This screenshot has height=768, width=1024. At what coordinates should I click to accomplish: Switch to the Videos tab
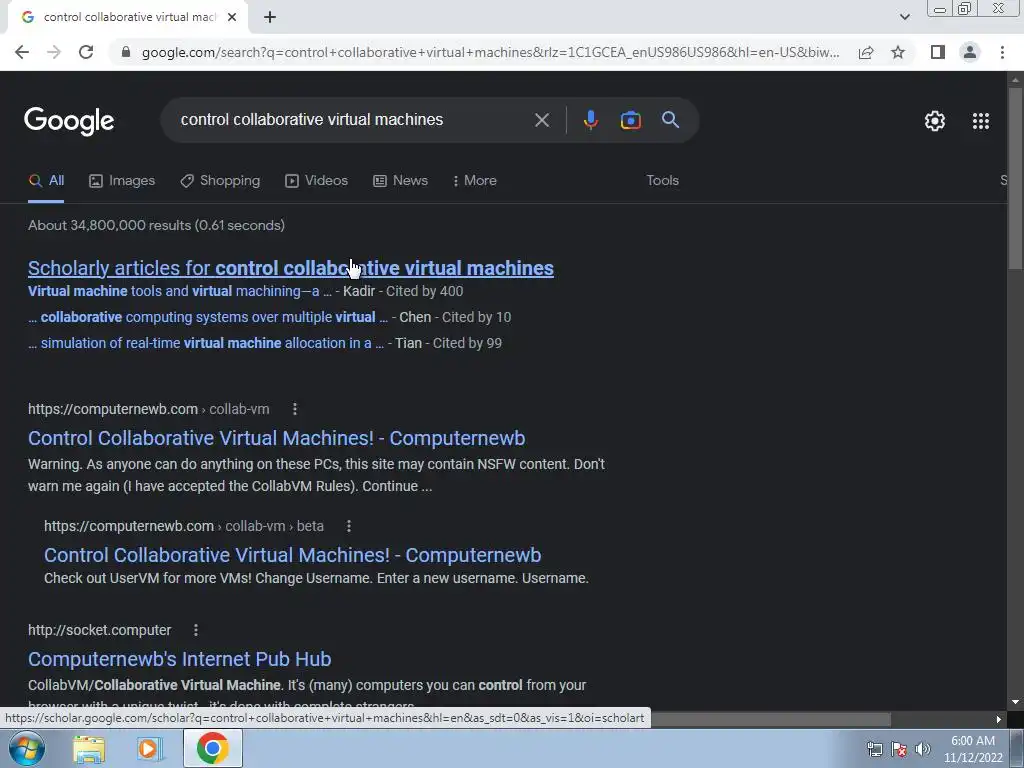pos(317,181)
